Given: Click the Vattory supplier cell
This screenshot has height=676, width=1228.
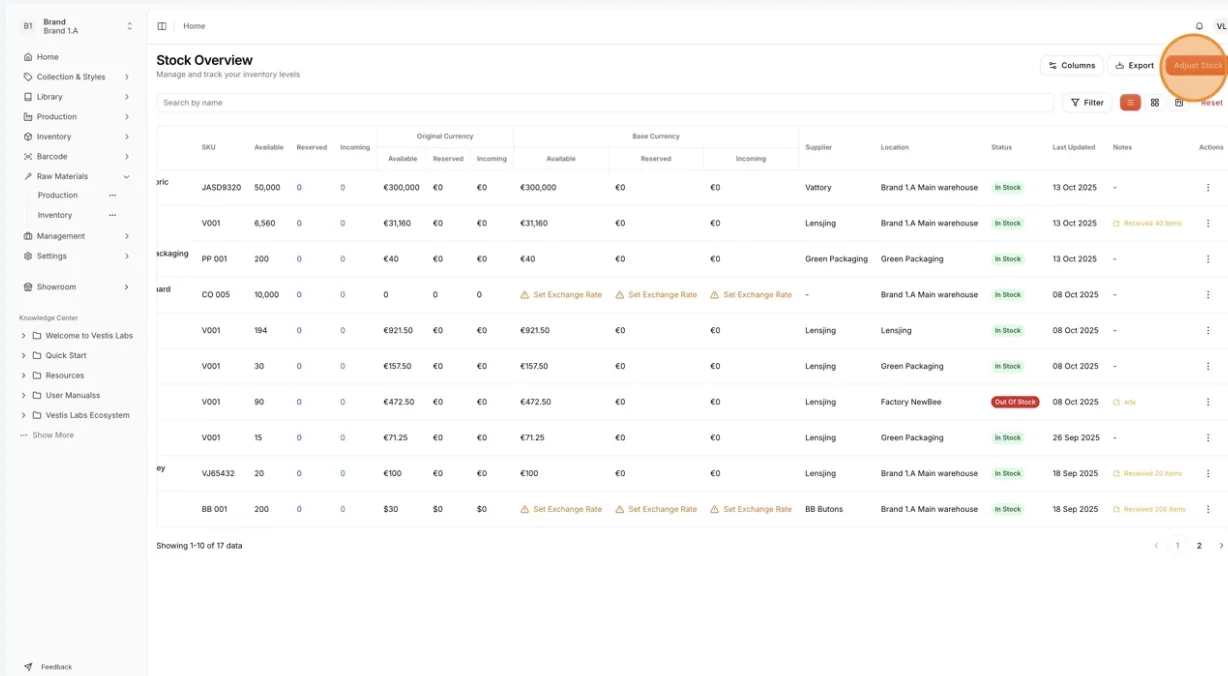Looking at the screenshot, I should pyautogui.click(x=818, y=188).
